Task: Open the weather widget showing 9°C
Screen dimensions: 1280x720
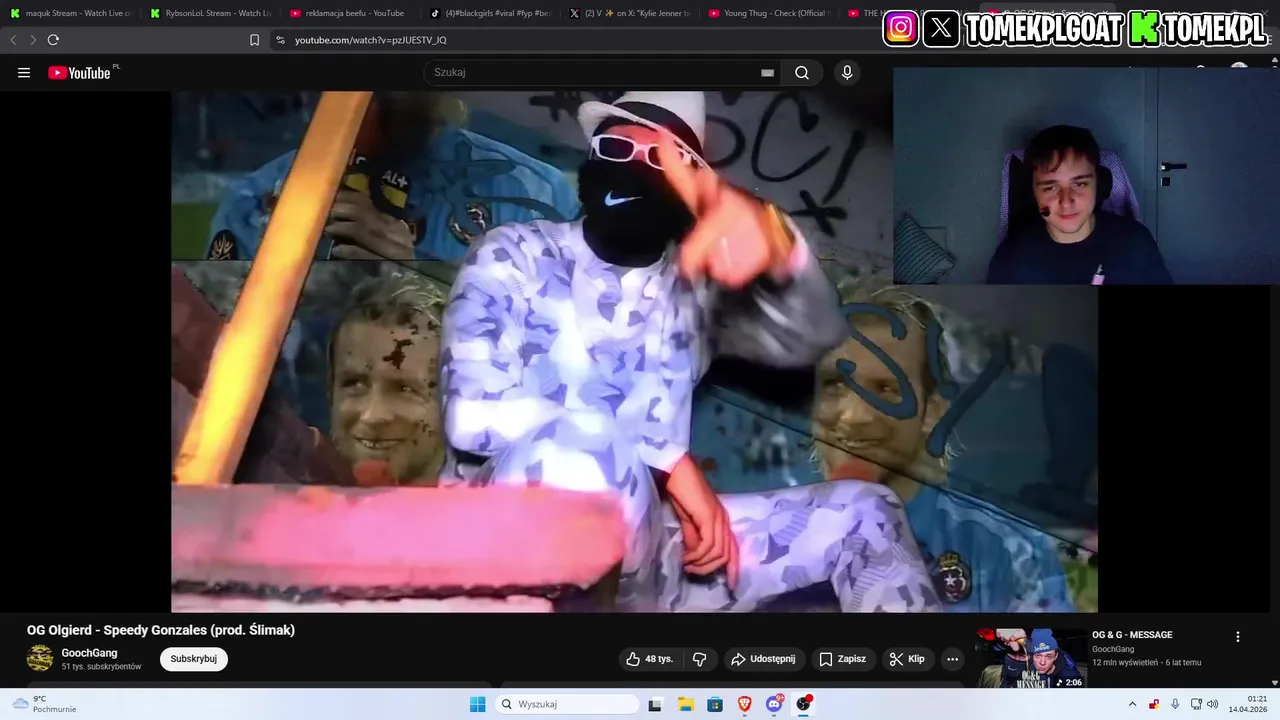Action: (44, 704)
